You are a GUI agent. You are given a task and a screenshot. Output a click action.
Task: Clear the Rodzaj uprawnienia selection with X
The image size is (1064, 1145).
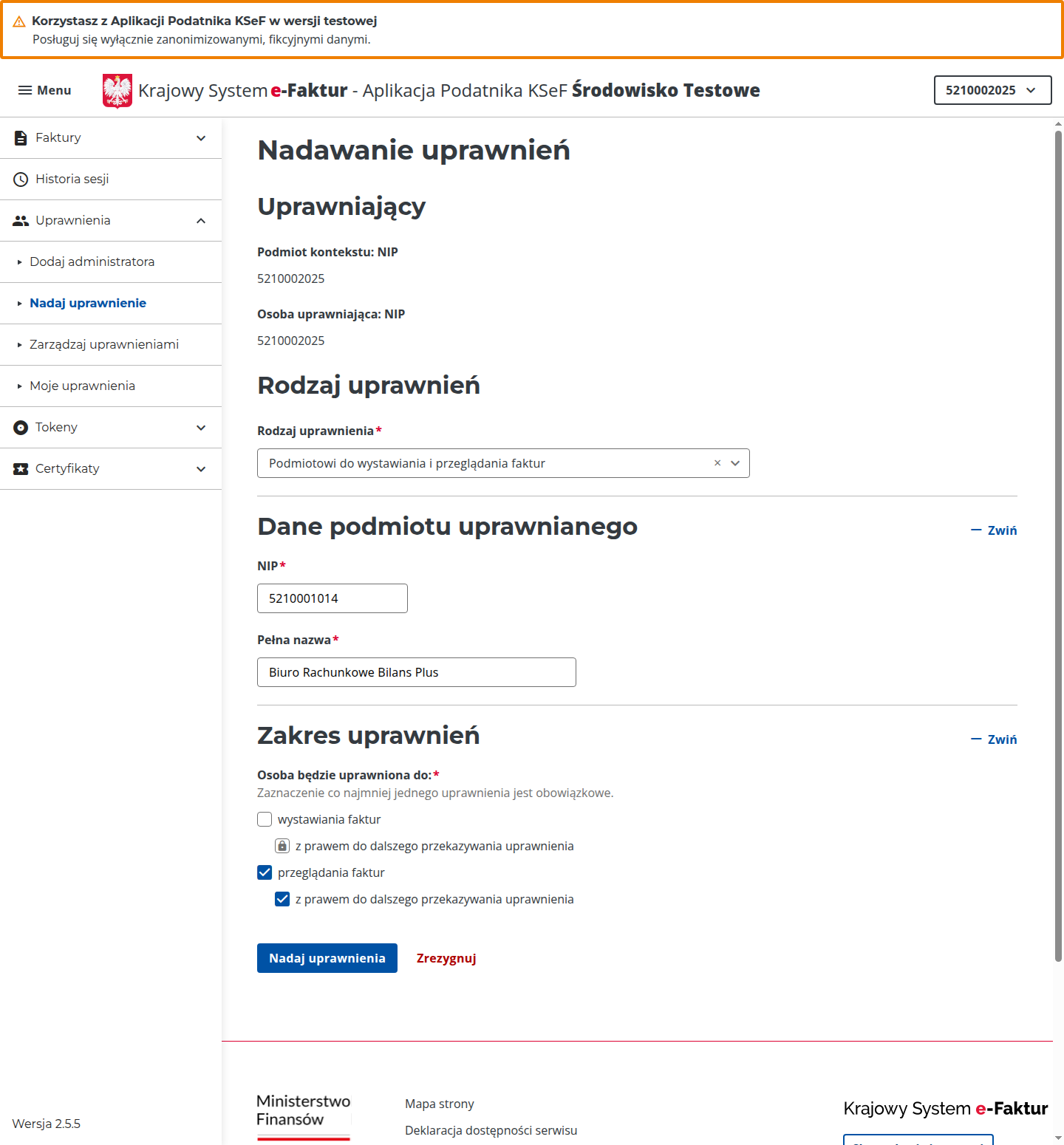[x=717, y=463]
